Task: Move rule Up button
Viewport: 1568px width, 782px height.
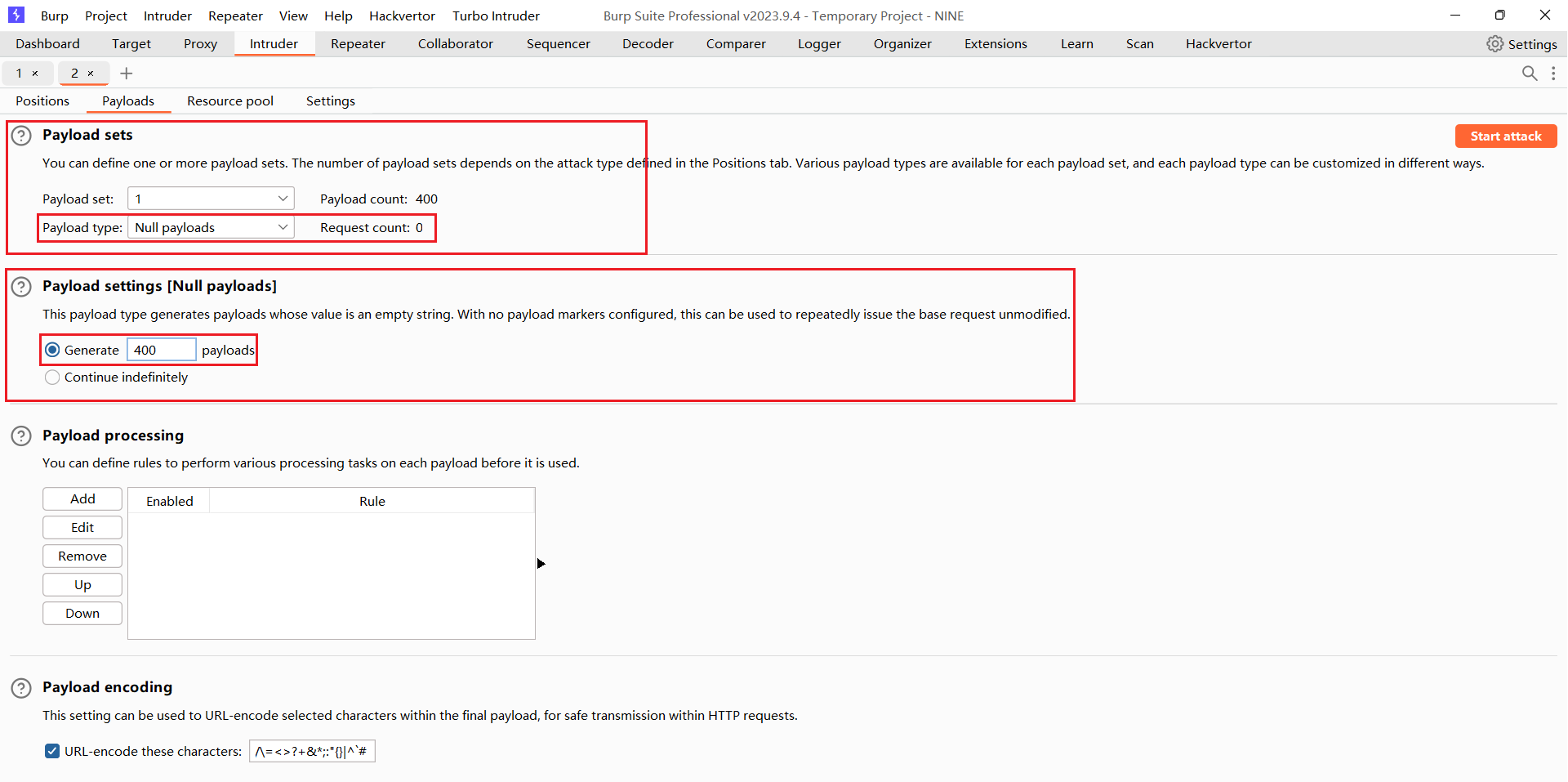Action: tap(82, 585)
